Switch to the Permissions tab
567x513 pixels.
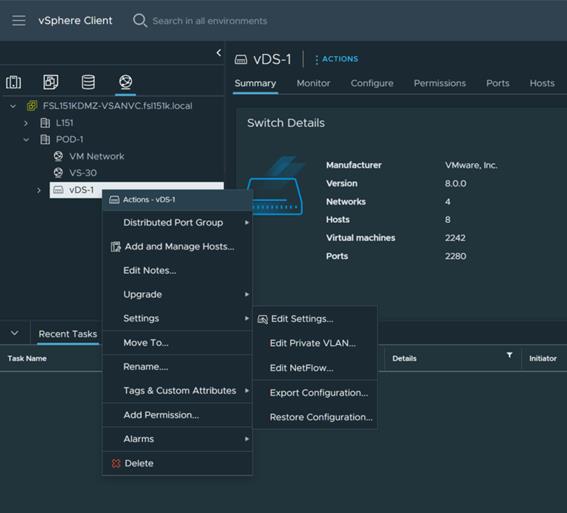click(x=440, y=83)
